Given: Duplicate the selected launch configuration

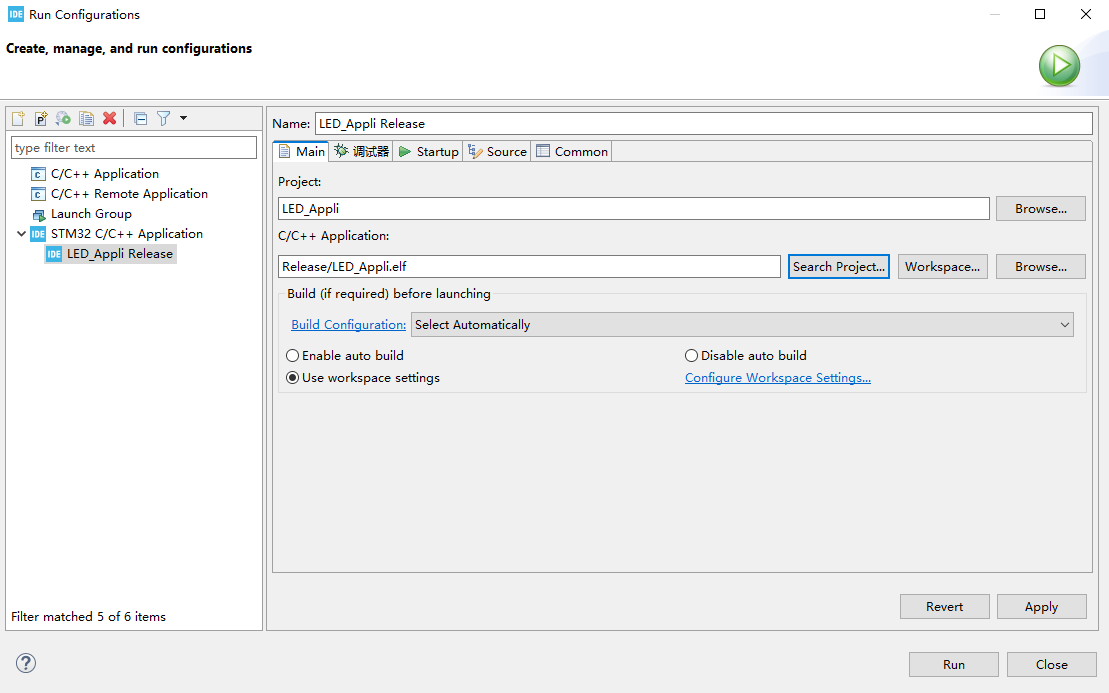Looking at the screenshot, I should click(86, 118).
